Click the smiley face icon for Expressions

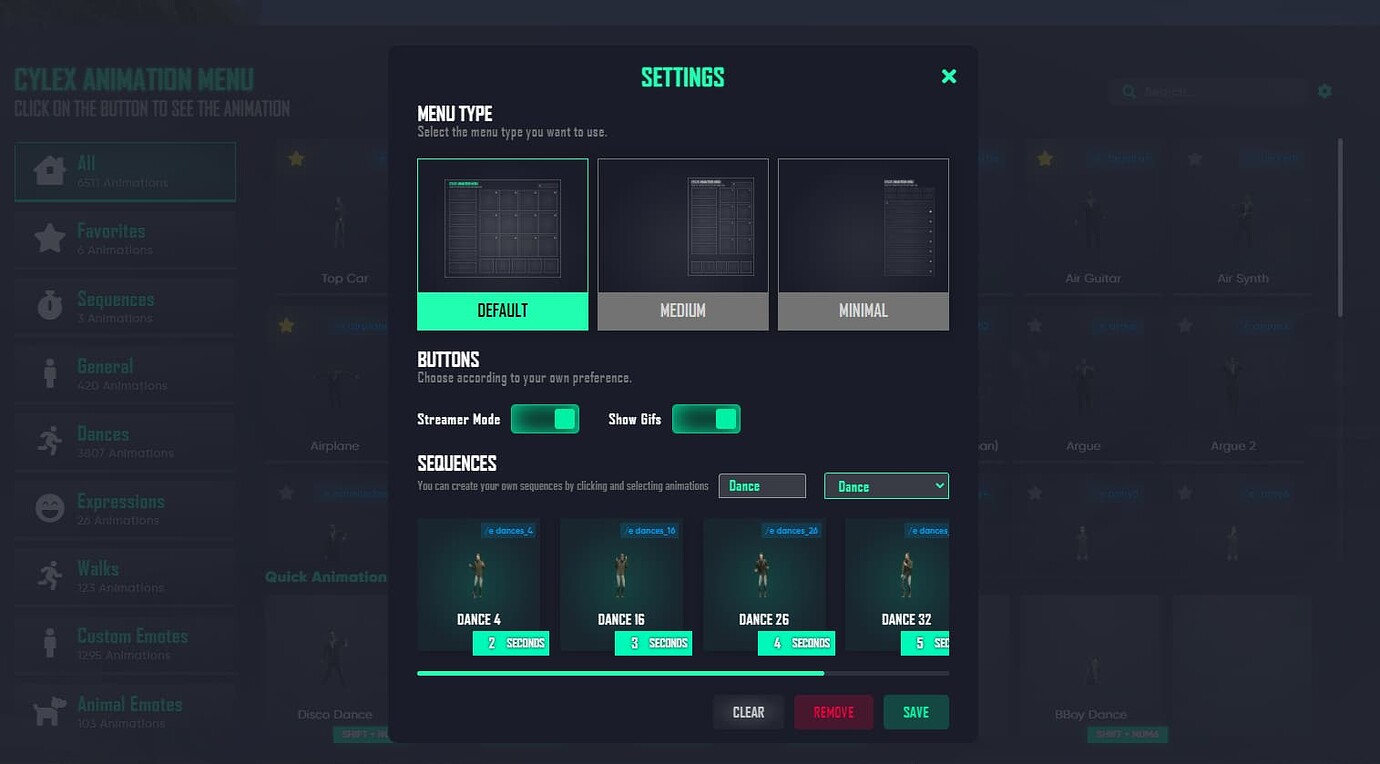tap(49, 508)
